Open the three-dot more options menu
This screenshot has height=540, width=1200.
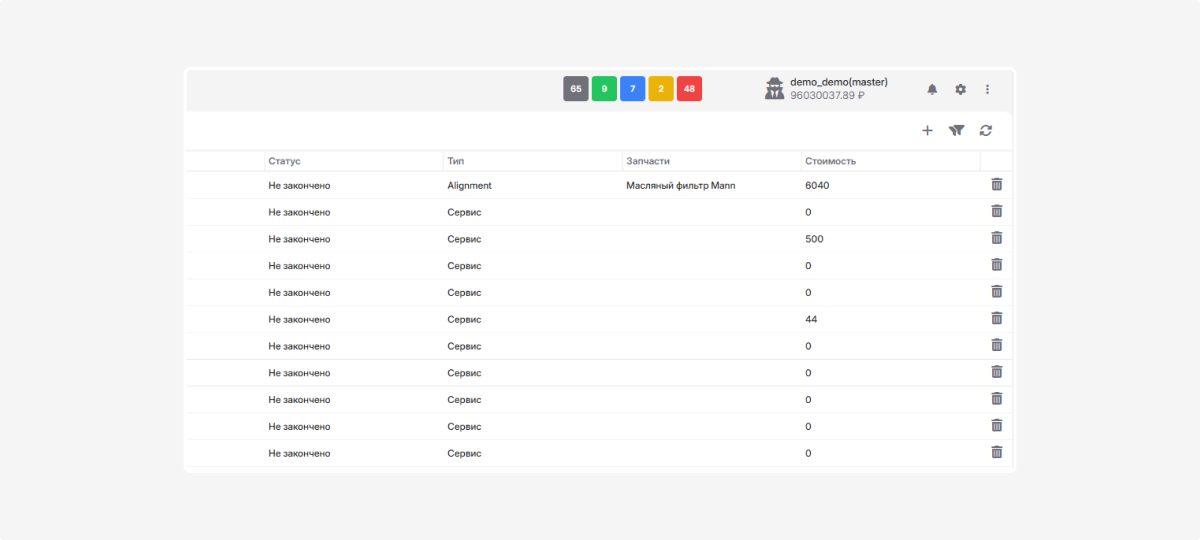[987, 89]
